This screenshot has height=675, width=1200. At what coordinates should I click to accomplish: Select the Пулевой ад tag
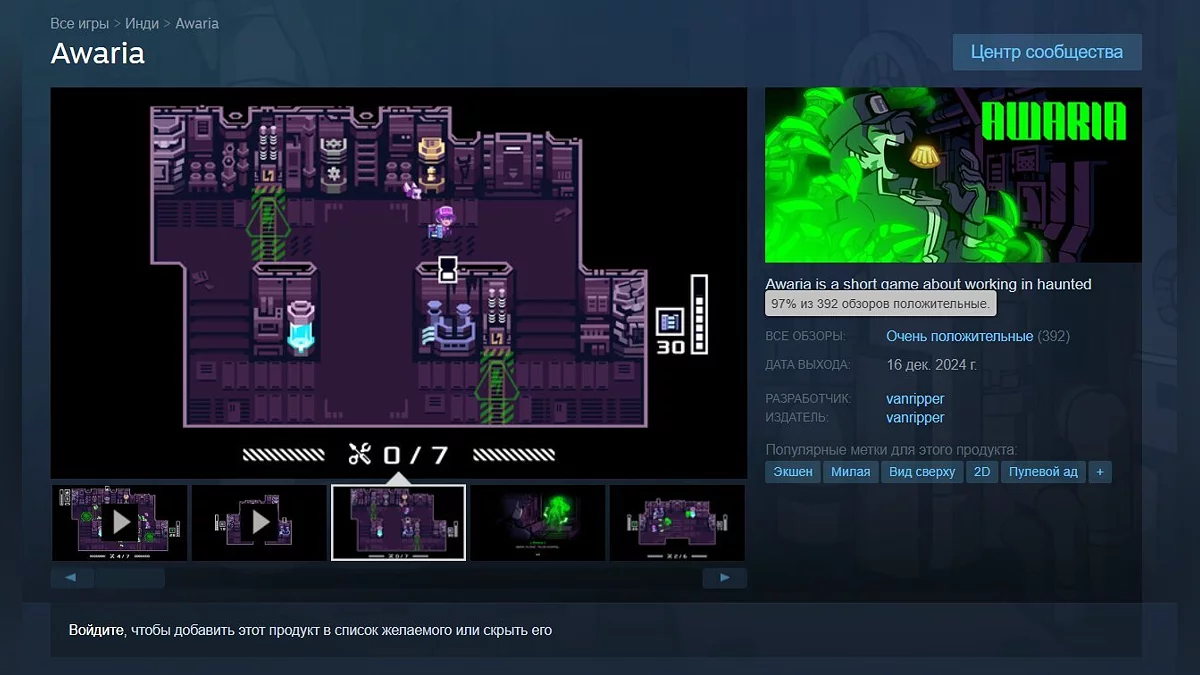click(1043, 471)
